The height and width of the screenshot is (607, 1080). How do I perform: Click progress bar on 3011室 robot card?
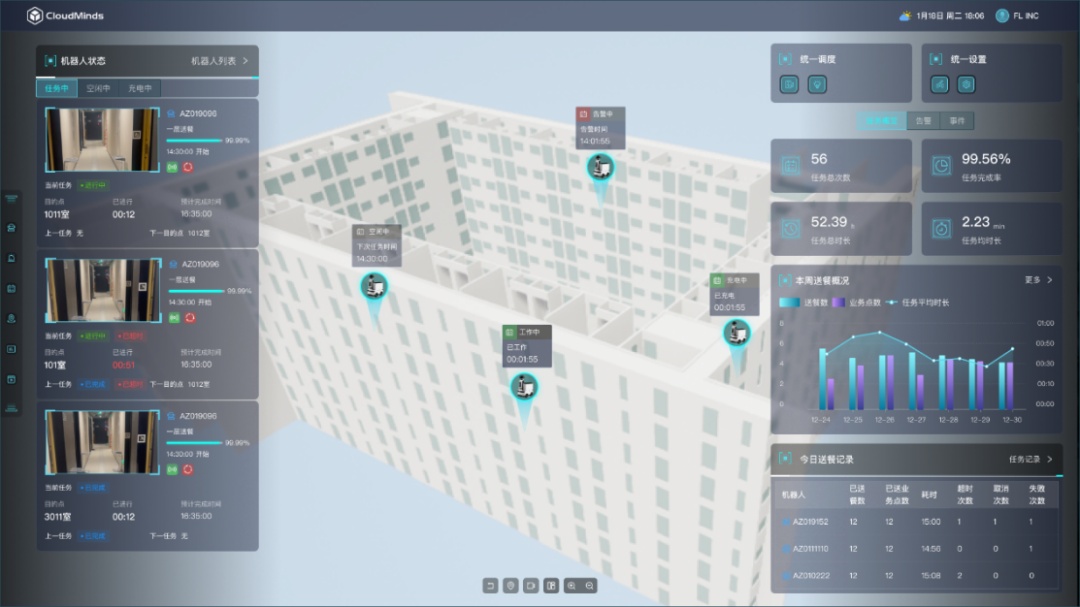pyautogui.click(x=194, y=443)
